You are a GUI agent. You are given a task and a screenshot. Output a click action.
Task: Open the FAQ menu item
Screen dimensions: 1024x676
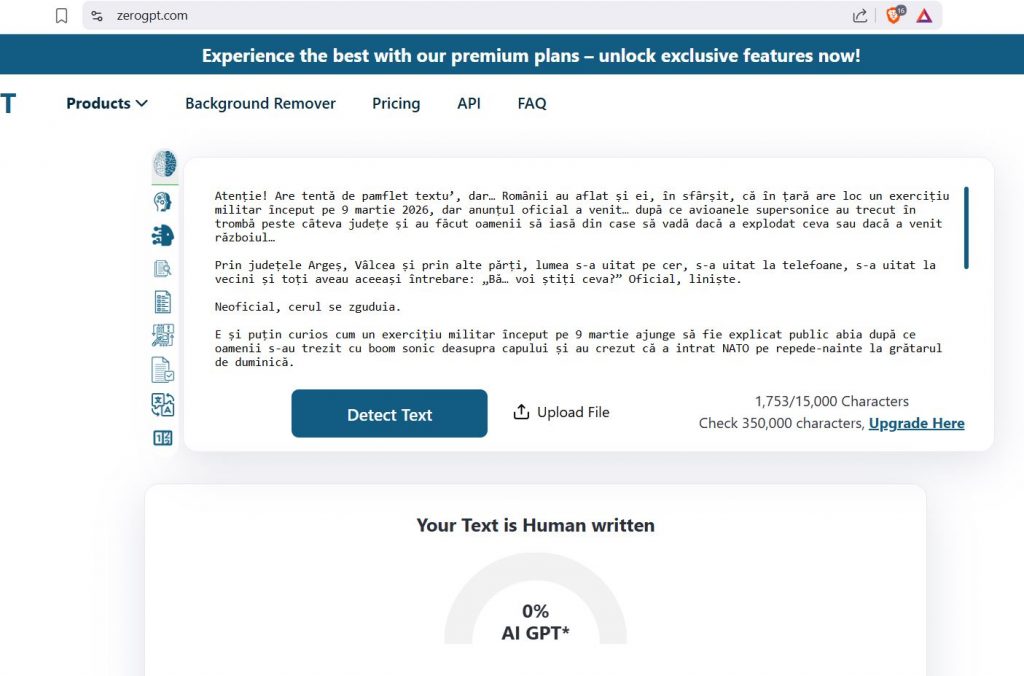[x=532, y=103]
